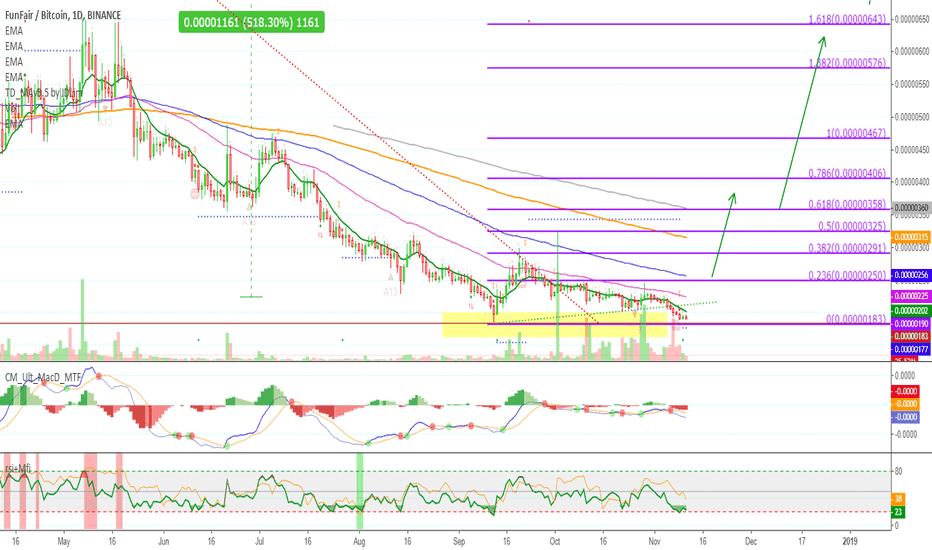This screenshot has height=550, width=932.
Task: Click the 0.5(0.00000325) Fibonacci level label
Action: [x=852, y=226]
